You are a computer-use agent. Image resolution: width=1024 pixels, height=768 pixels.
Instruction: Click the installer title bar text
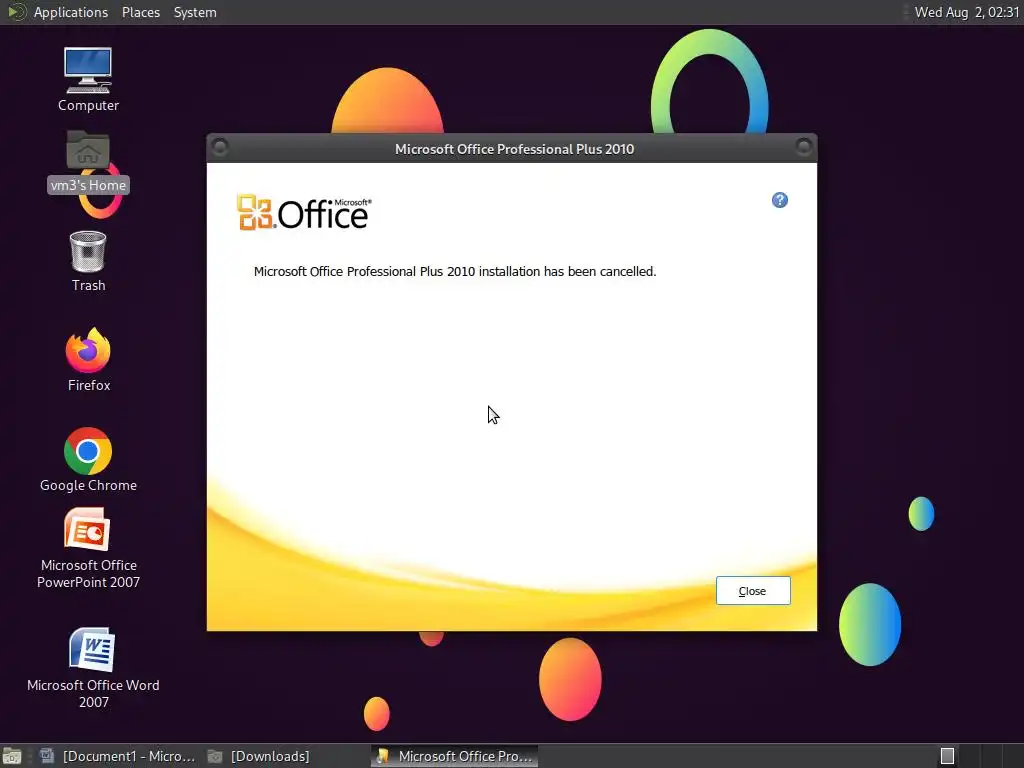click(x=515, y=149)
